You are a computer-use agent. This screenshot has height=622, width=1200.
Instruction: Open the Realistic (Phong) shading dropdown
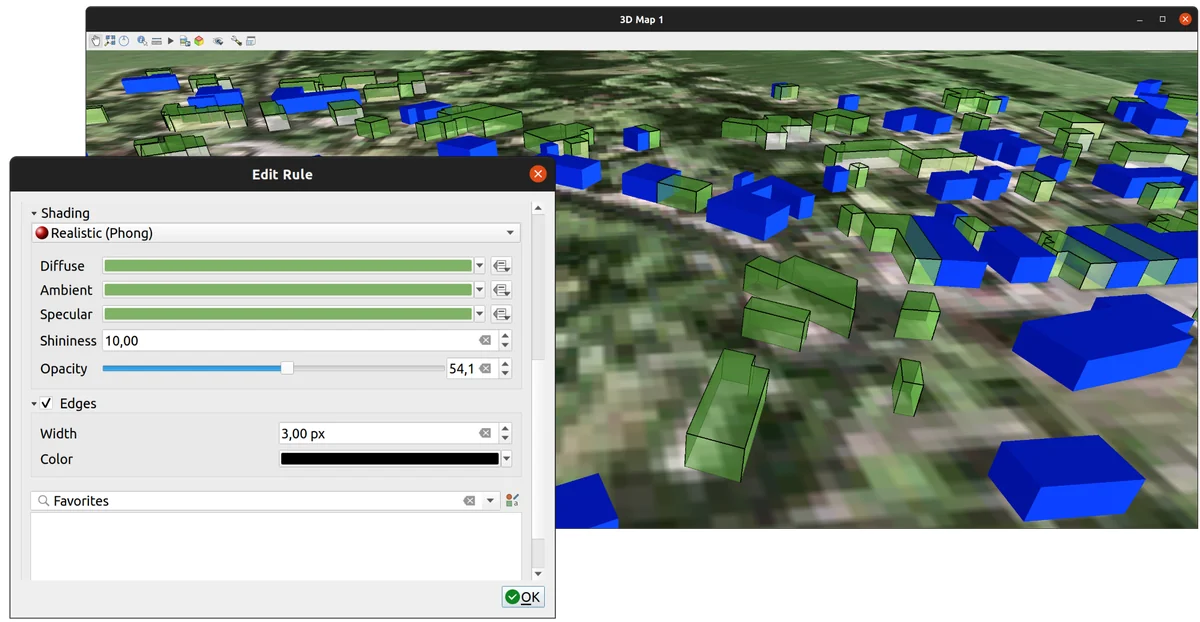[276, 233]
